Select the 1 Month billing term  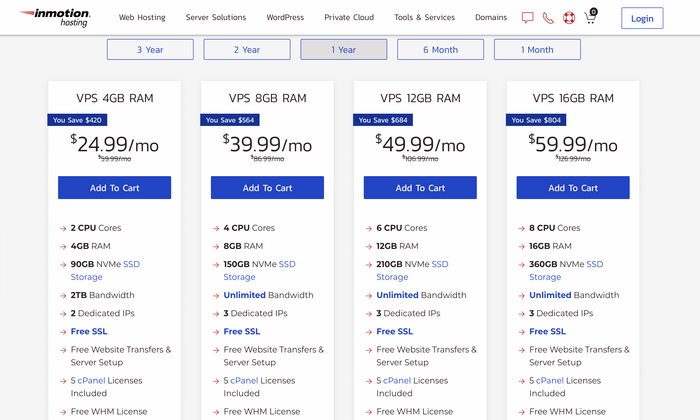pos(537,50)
